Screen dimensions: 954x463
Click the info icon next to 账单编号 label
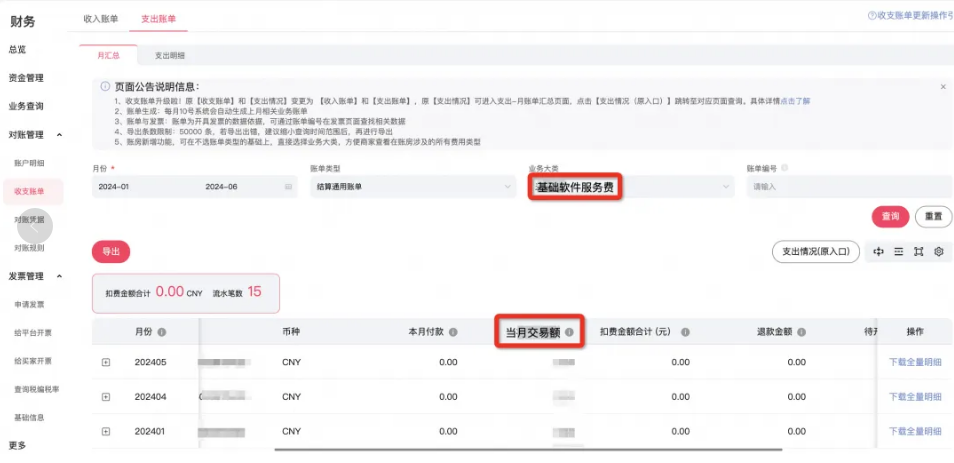(x=785, y=167)
